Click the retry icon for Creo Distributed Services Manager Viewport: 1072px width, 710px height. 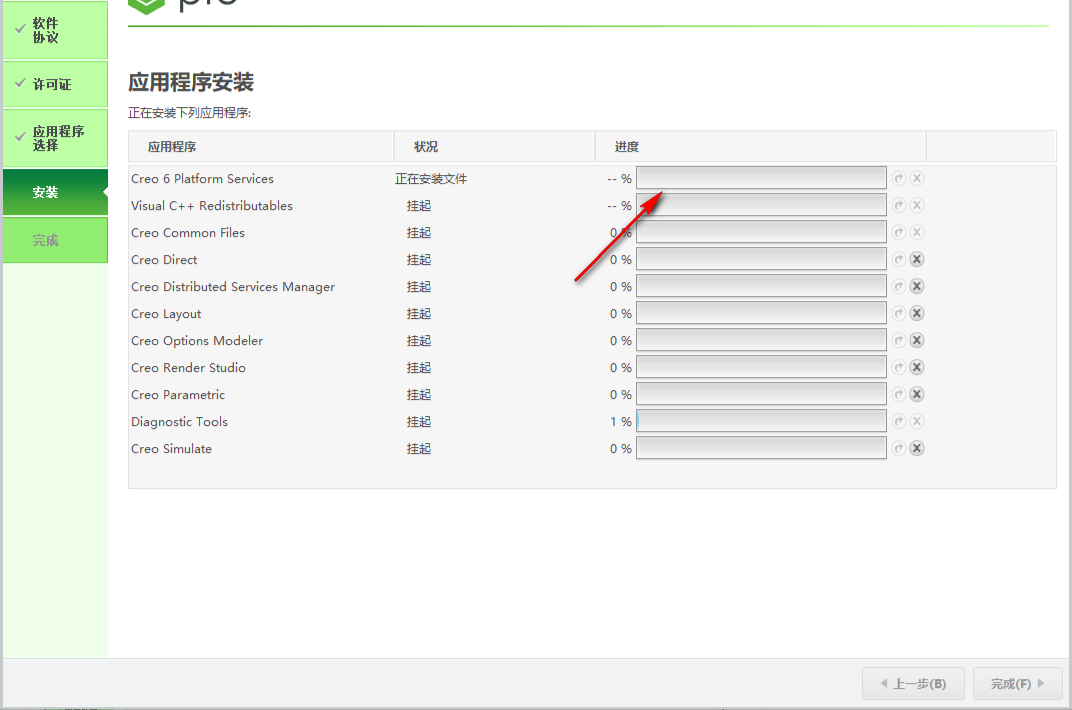899,286
